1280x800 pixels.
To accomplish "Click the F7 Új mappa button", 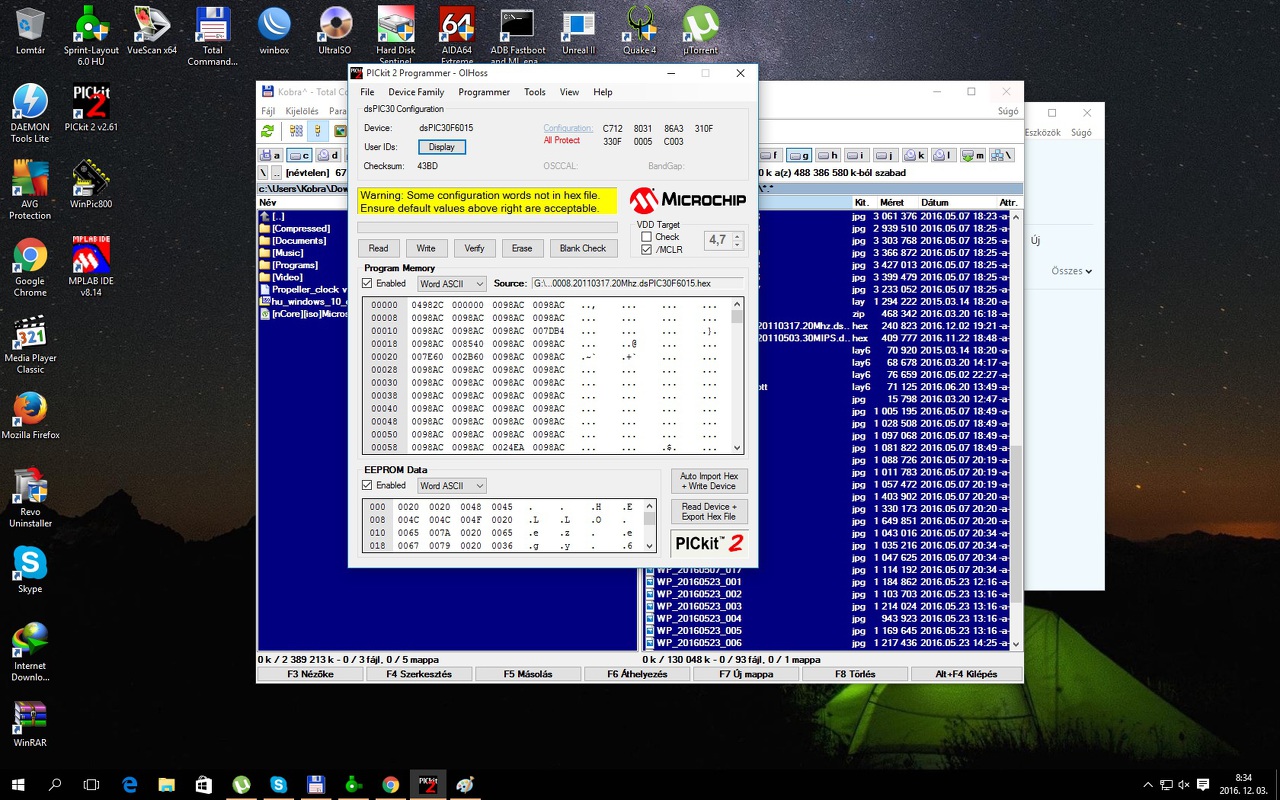I will [x=746, y=674].
